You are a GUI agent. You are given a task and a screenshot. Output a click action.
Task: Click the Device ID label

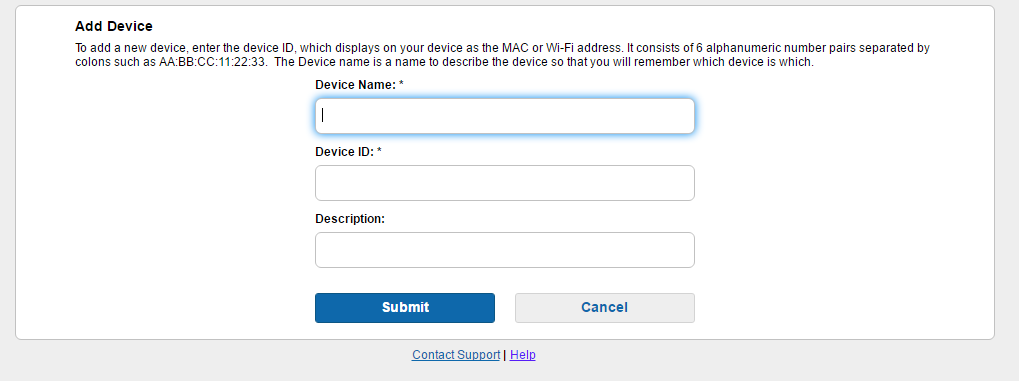pos(344,151)
